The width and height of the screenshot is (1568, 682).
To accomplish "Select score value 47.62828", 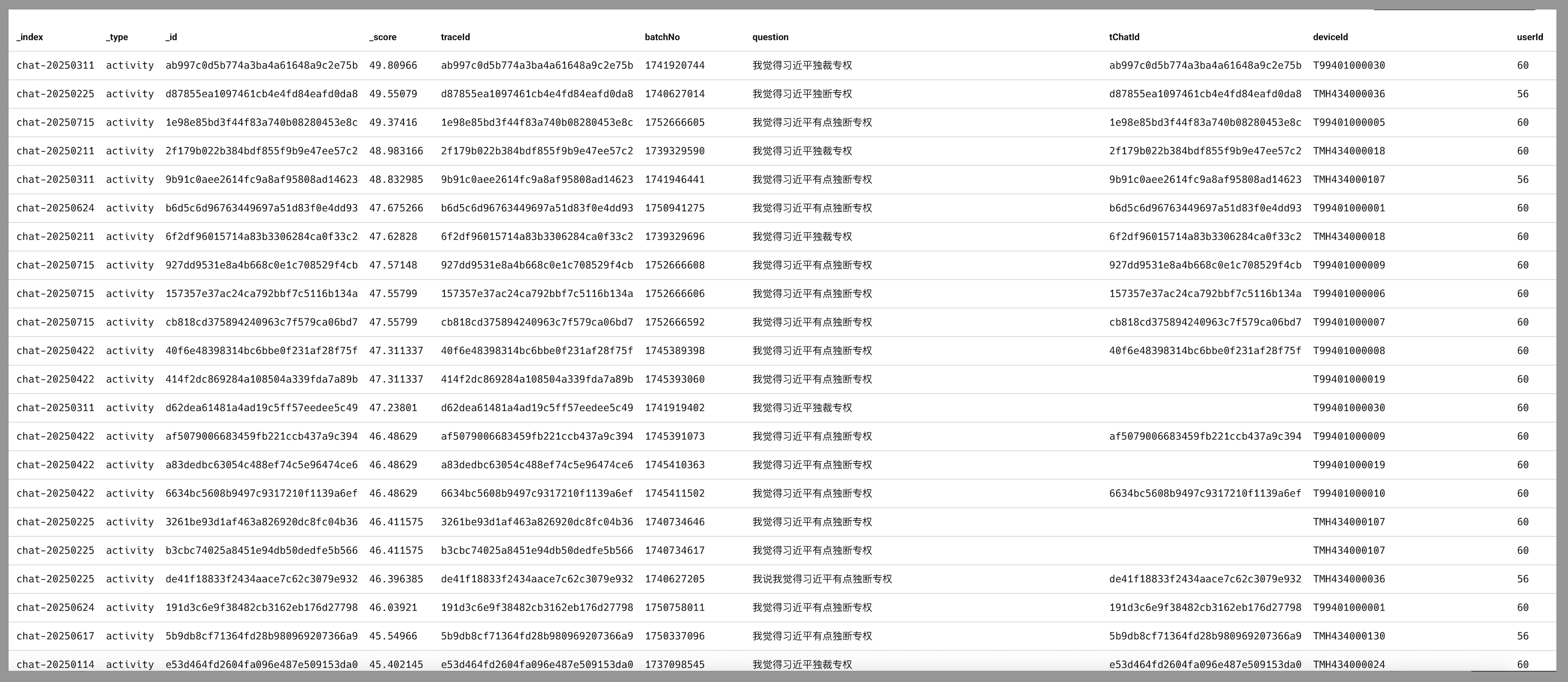I will pos(393,237).
